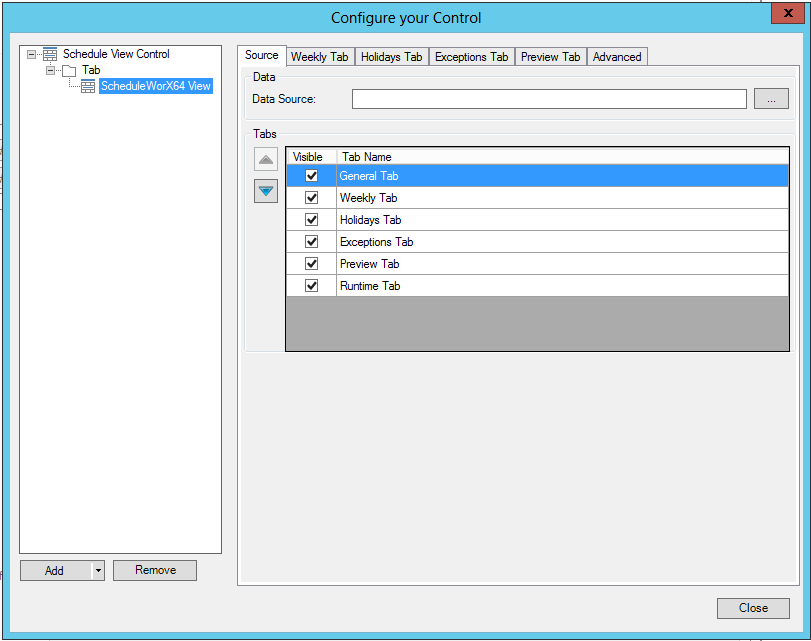Screen dimensions: 811x641
Task: Toggle Exceptions Tab visible checkbox
Action: point(311,242)
